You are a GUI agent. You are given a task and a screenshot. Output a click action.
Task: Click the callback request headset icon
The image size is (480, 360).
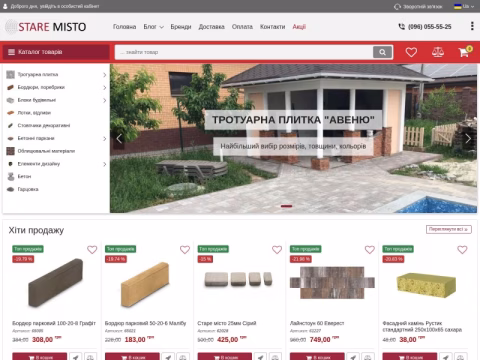point(397,7)
